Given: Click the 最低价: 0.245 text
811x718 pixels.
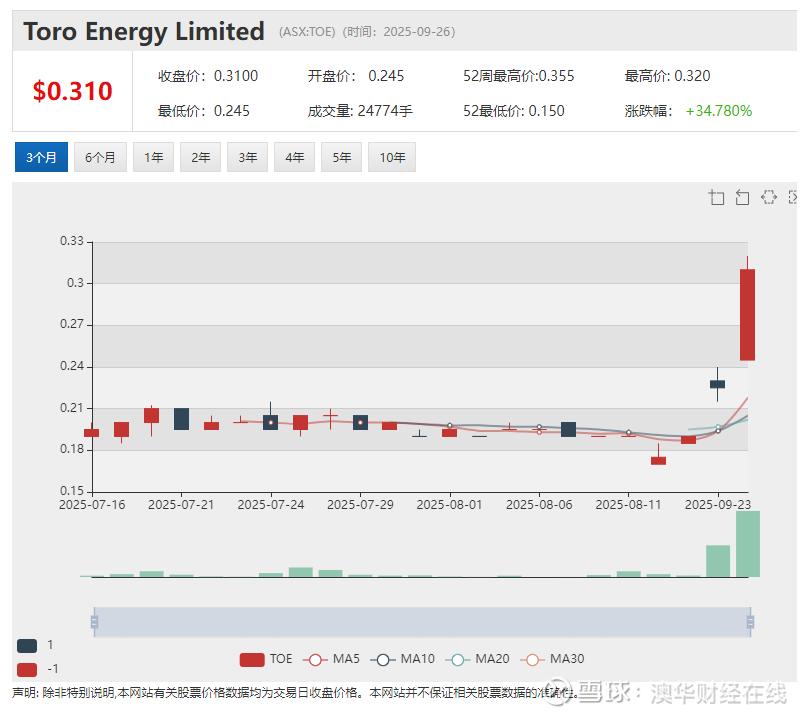Looking at the screenshot, I should coord(204,111).
